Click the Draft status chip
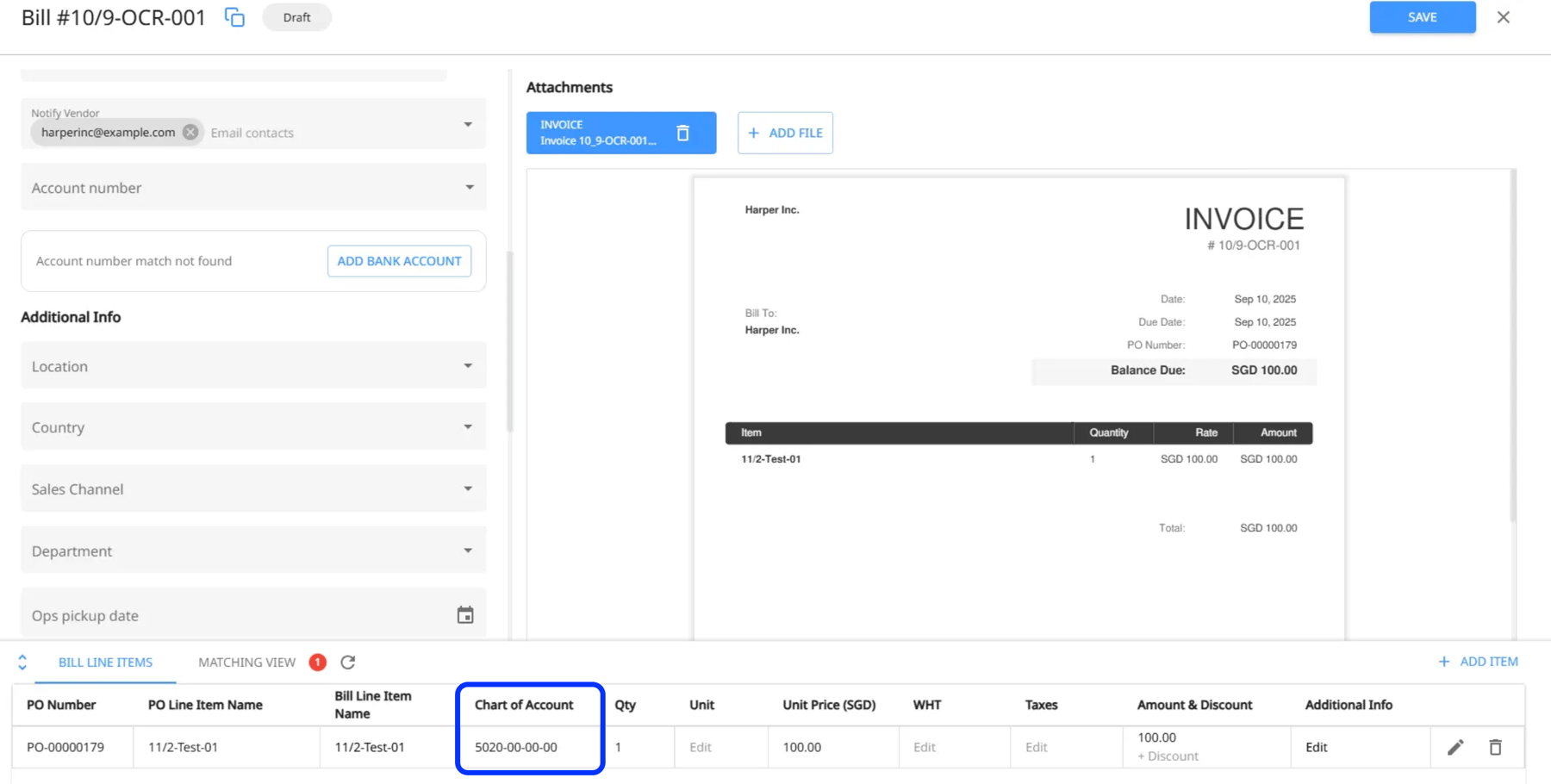The height and width of the screenshot is (784, 1551). click(x=296, y=17)
